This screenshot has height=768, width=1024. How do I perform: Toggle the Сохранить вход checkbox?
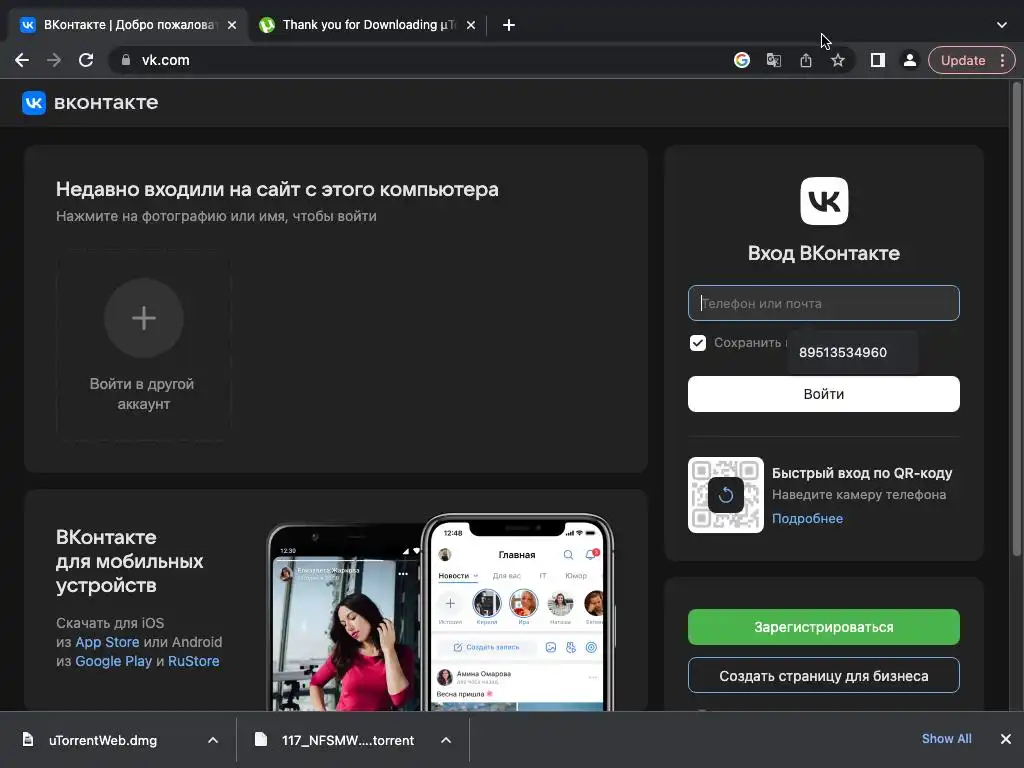click(697, 343)
